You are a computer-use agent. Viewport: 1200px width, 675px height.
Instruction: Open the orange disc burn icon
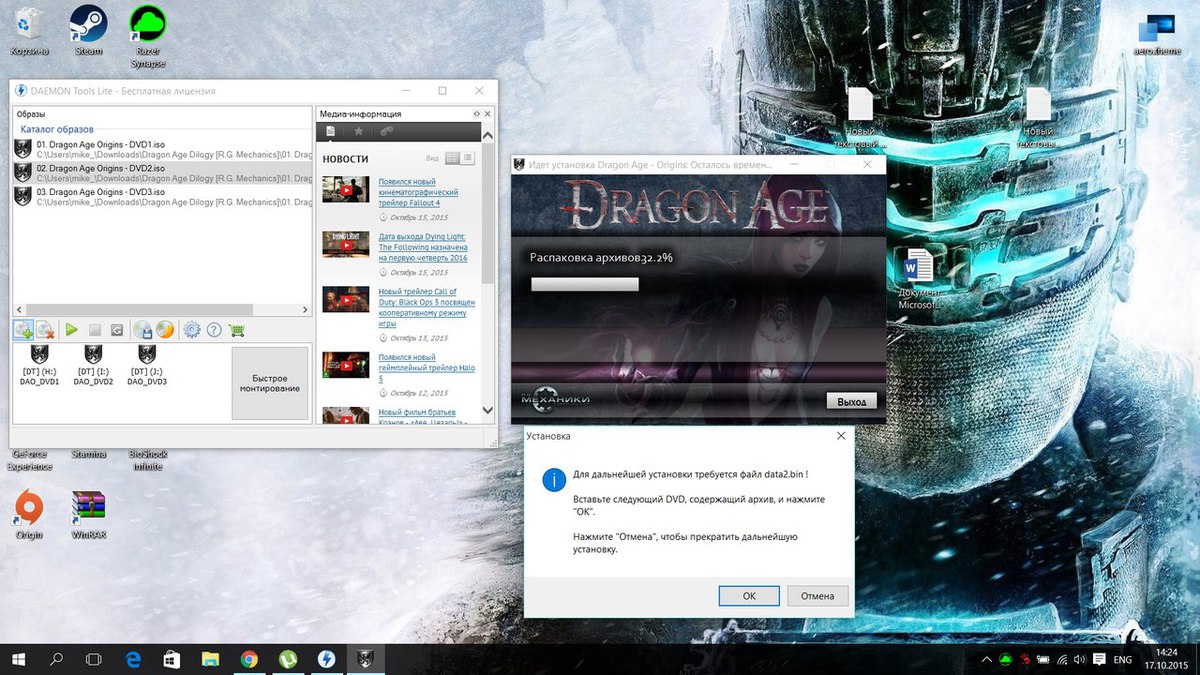pos(165,329)
